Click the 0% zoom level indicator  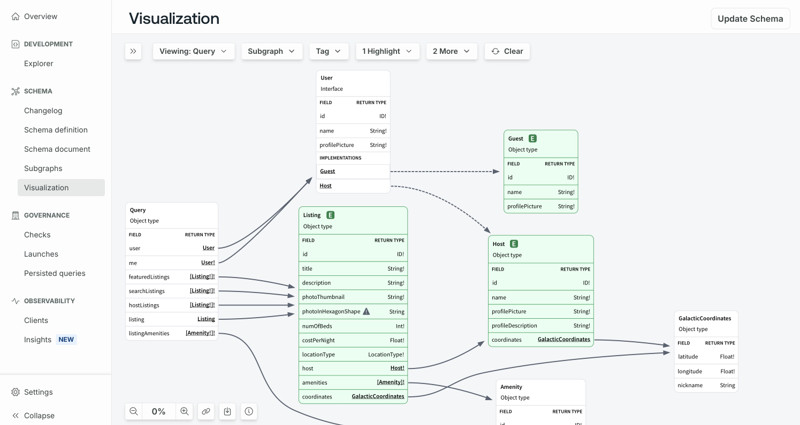[x=159, y=411]
